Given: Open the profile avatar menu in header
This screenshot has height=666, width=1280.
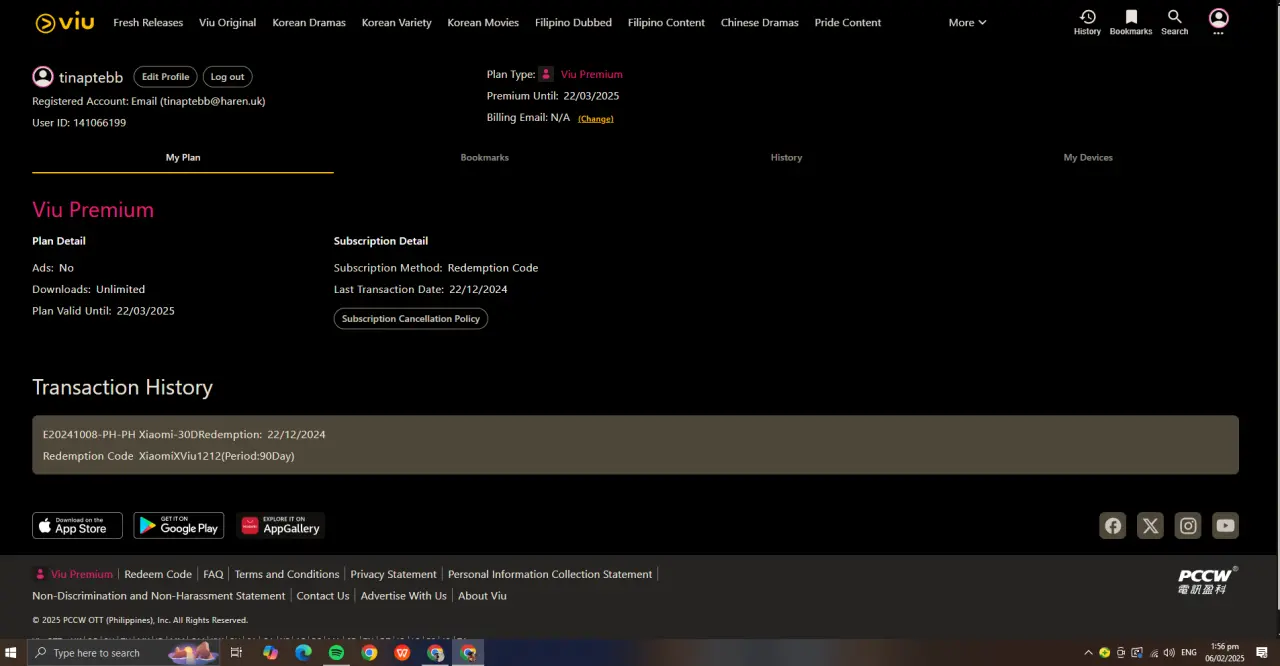Looking at the screenshot, I should (1218, 22).
